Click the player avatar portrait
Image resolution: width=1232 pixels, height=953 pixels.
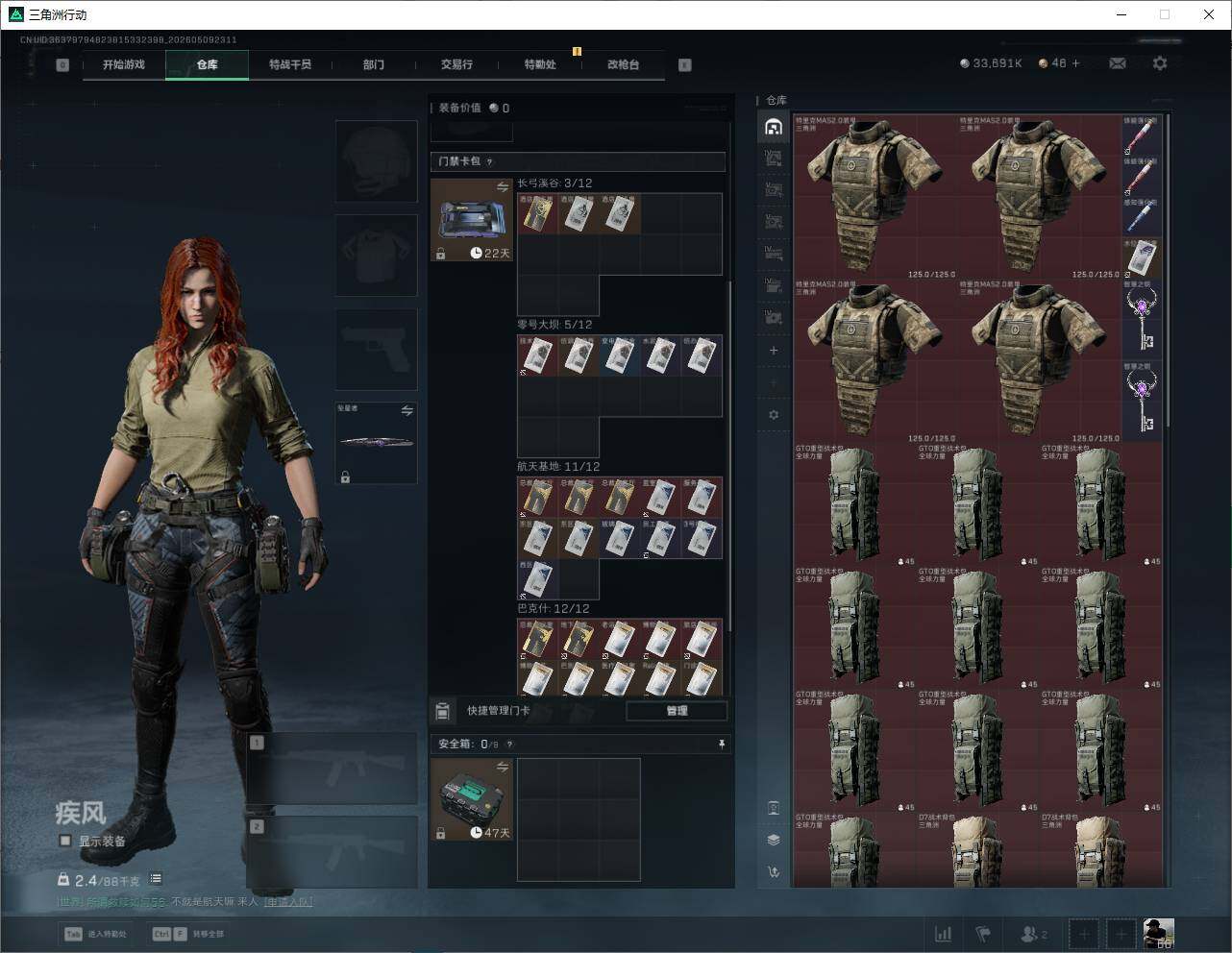[1158, 934]
